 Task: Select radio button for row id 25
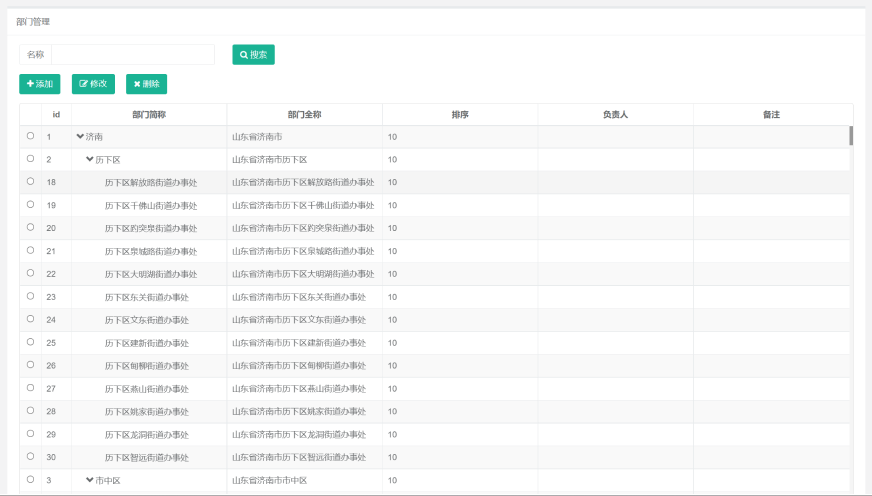(x=30, y=342)
